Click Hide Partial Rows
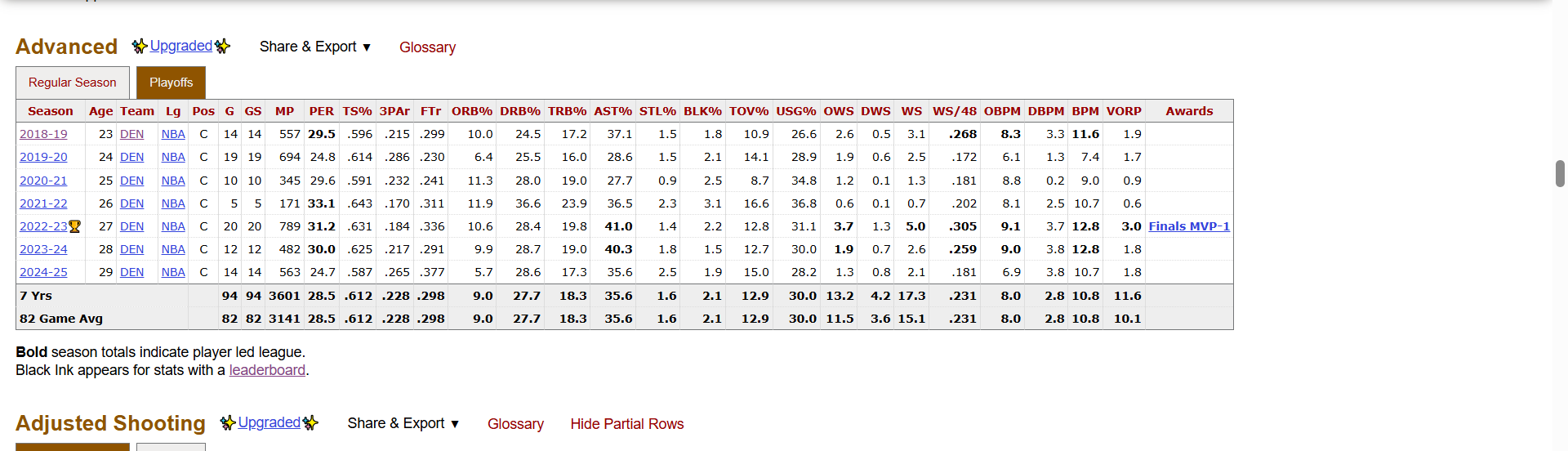 click(x=627, y=424)
